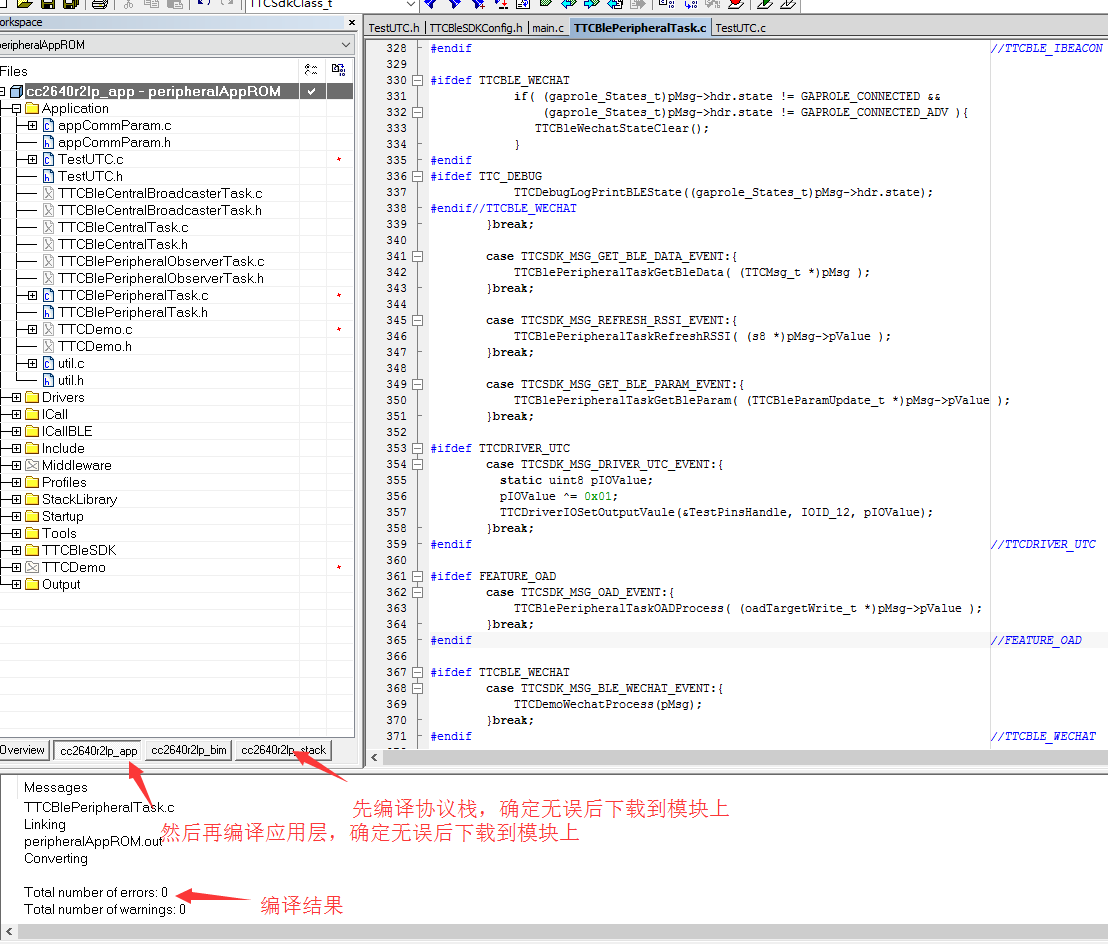
Task: Expand the Output folder
Action: pyautogui.click(x=16, y=584)
